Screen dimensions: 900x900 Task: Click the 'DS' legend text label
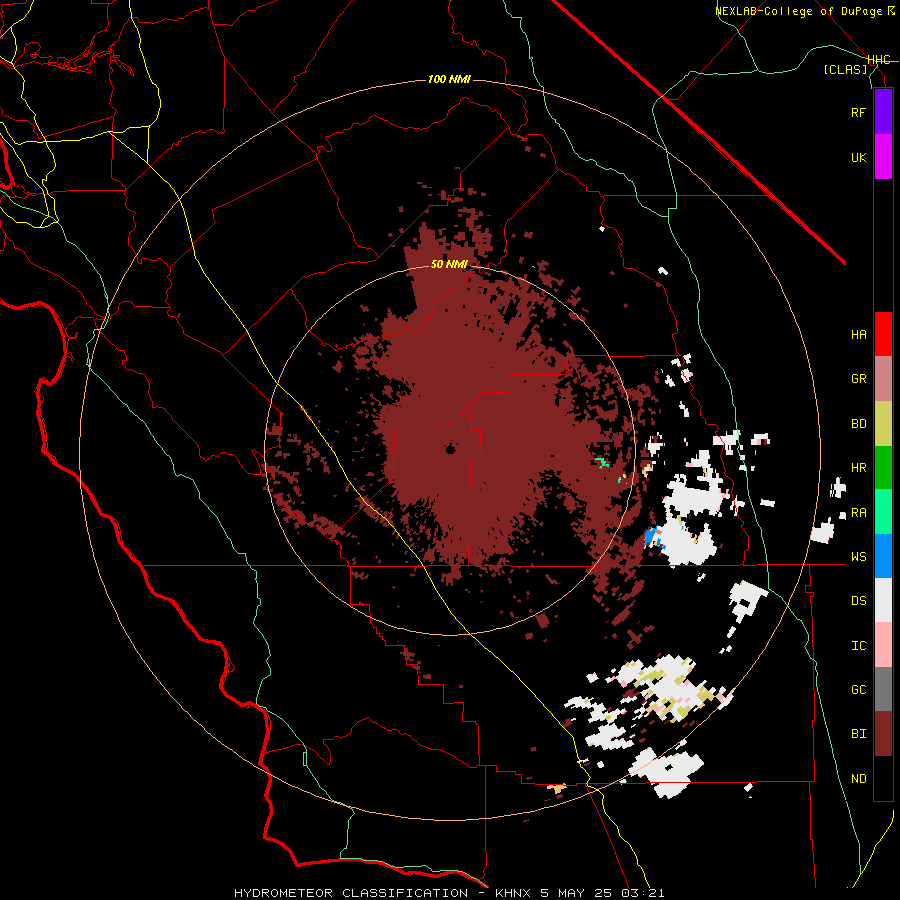click(858, 601)
